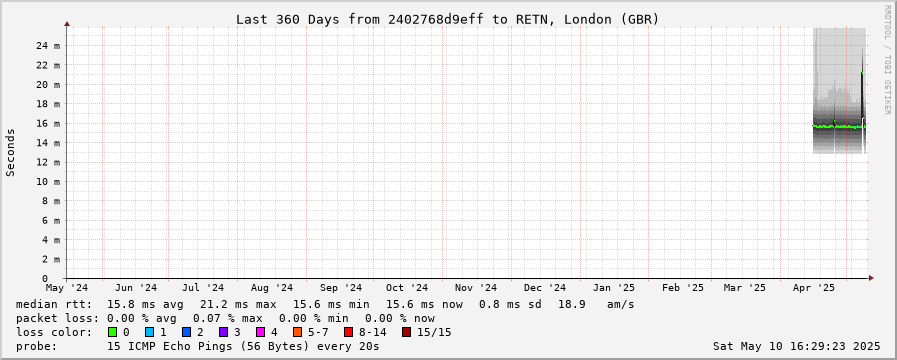Click the RRDTOOL / TOBI OETIKER watermark
This screenshot has height=360, width=897.
click(887, 58)
